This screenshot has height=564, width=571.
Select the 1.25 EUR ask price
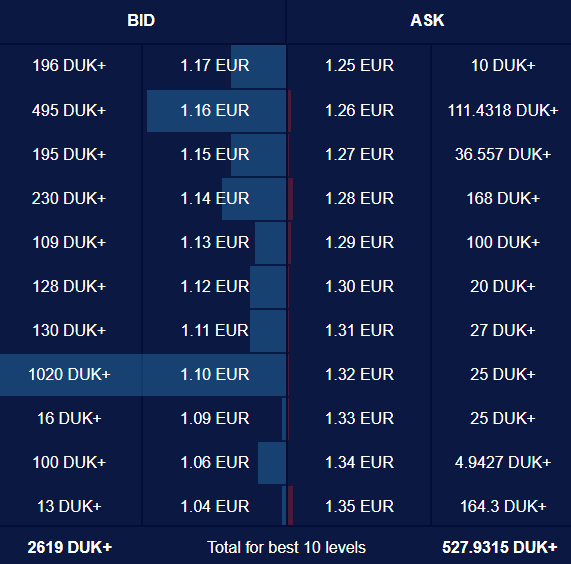click(x=359, y=66)
